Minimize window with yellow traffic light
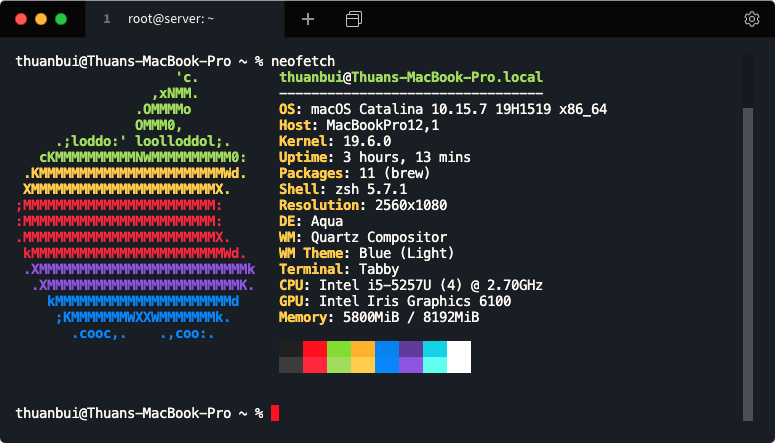 [40, 19]
